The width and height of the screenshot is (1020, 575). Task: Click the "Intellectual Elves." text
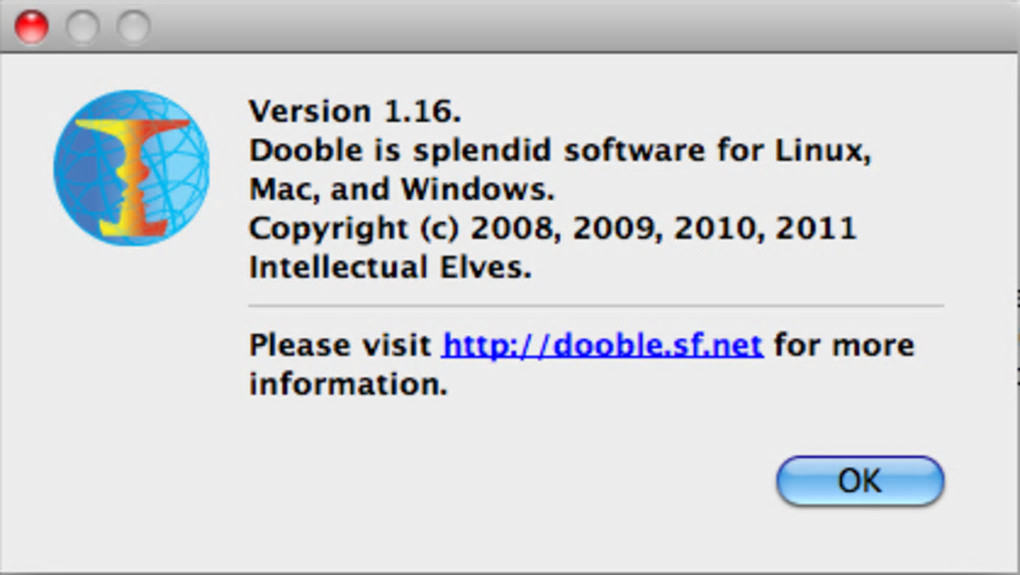point(390,267)
